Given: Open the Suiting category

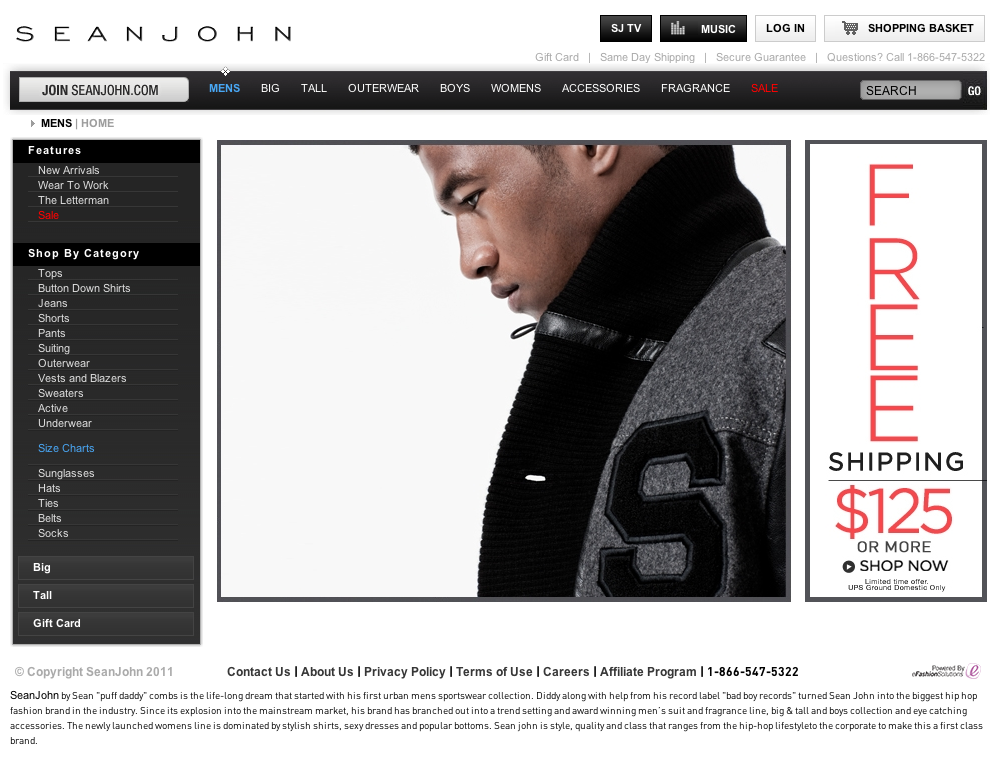Looking at the screenshot, I should click(x=54, y=348).
